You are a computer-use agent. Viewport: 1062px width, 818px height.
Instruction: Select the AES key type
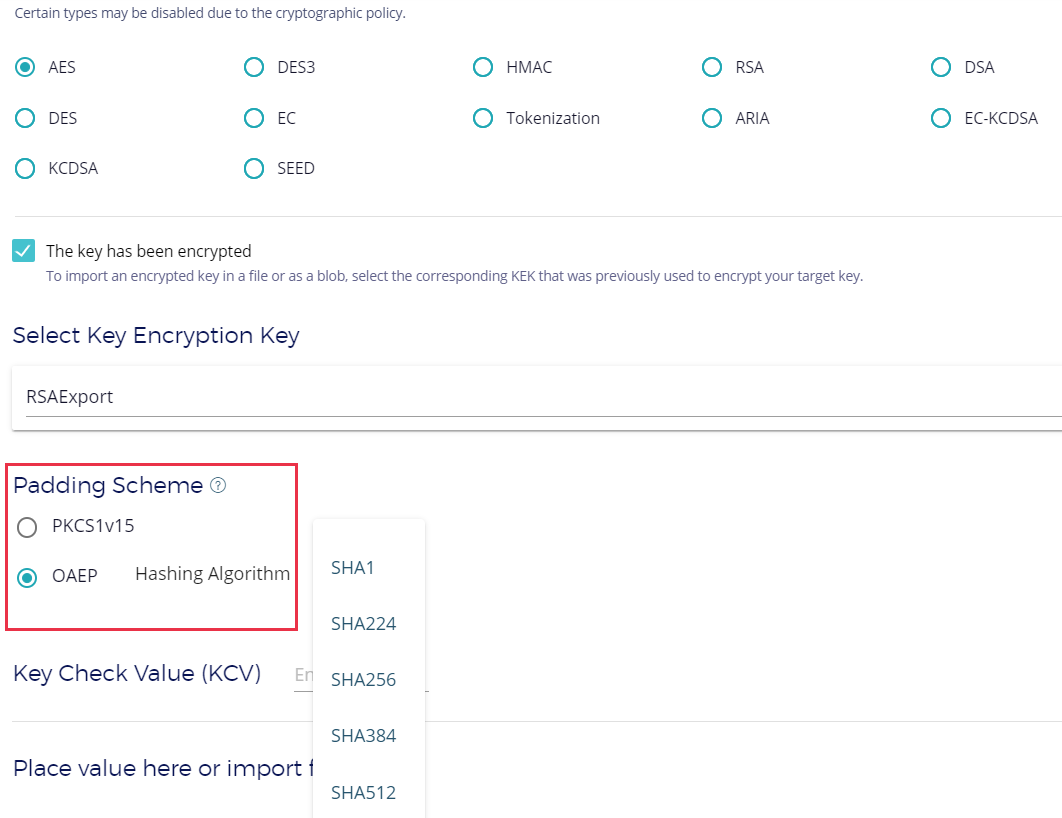26,68
